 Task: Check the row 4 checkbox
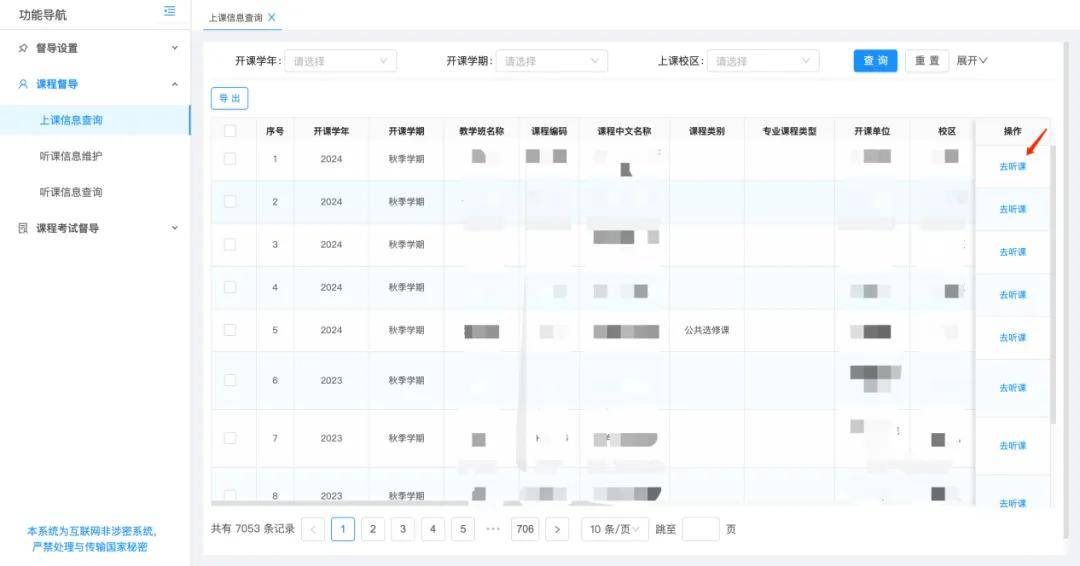(x=230, y=287)
